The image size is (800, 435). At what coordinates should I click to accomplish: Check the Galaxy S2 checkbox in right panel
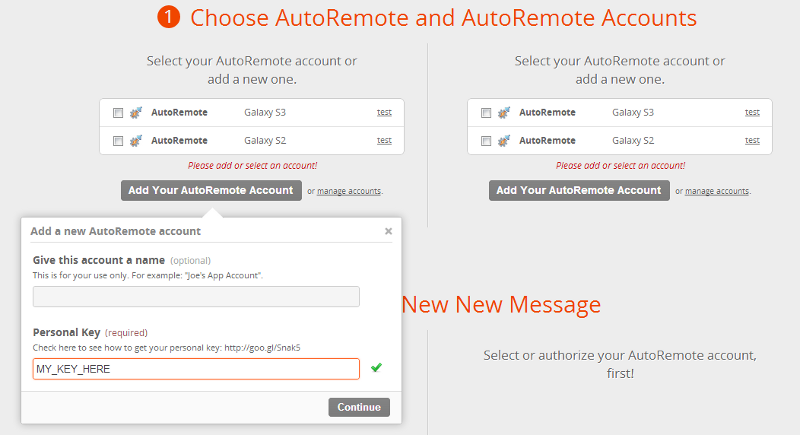pos(486,141)
